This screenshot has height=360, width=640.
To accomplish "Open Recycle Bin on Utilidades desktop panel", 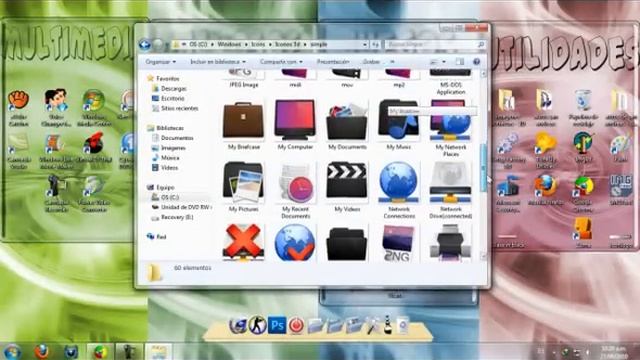I will pyautogui.click(x=583, y=107).
